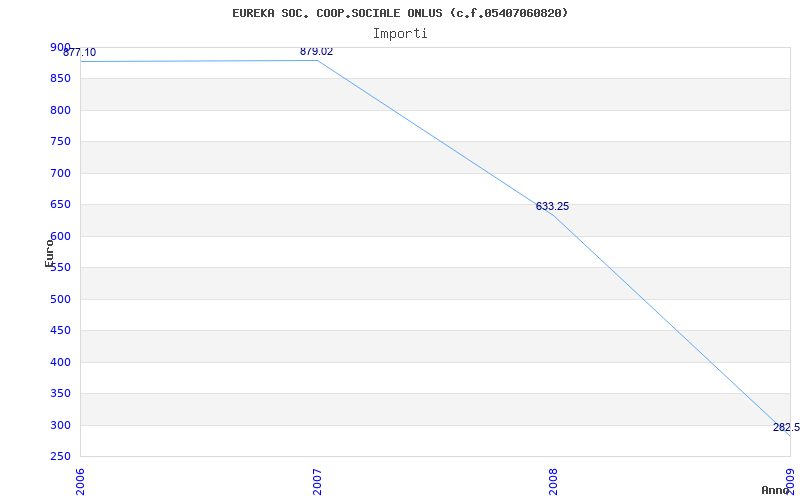This screenshot has height=500, width=800.
Task: Click the 450 y-axis label
Action: [60, 331]
